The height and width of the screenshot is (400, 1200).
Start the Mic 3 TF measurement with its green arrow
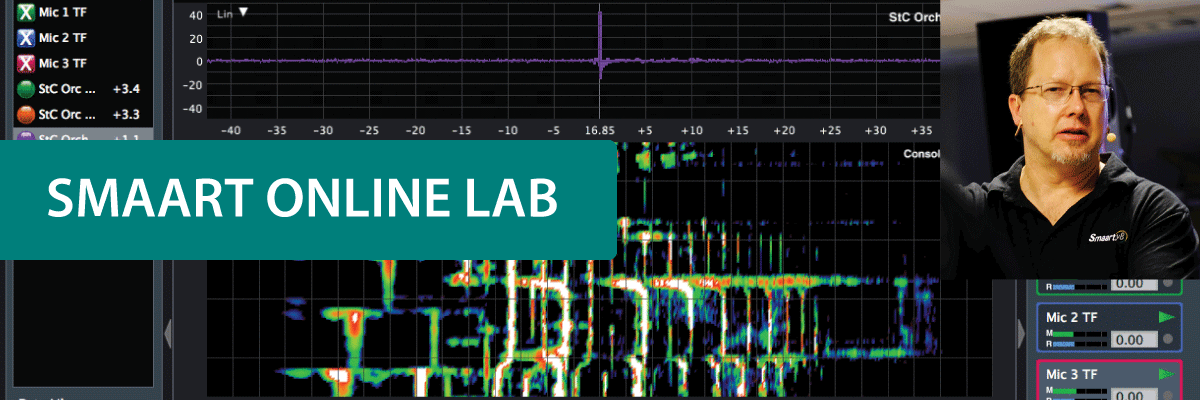1166,374
